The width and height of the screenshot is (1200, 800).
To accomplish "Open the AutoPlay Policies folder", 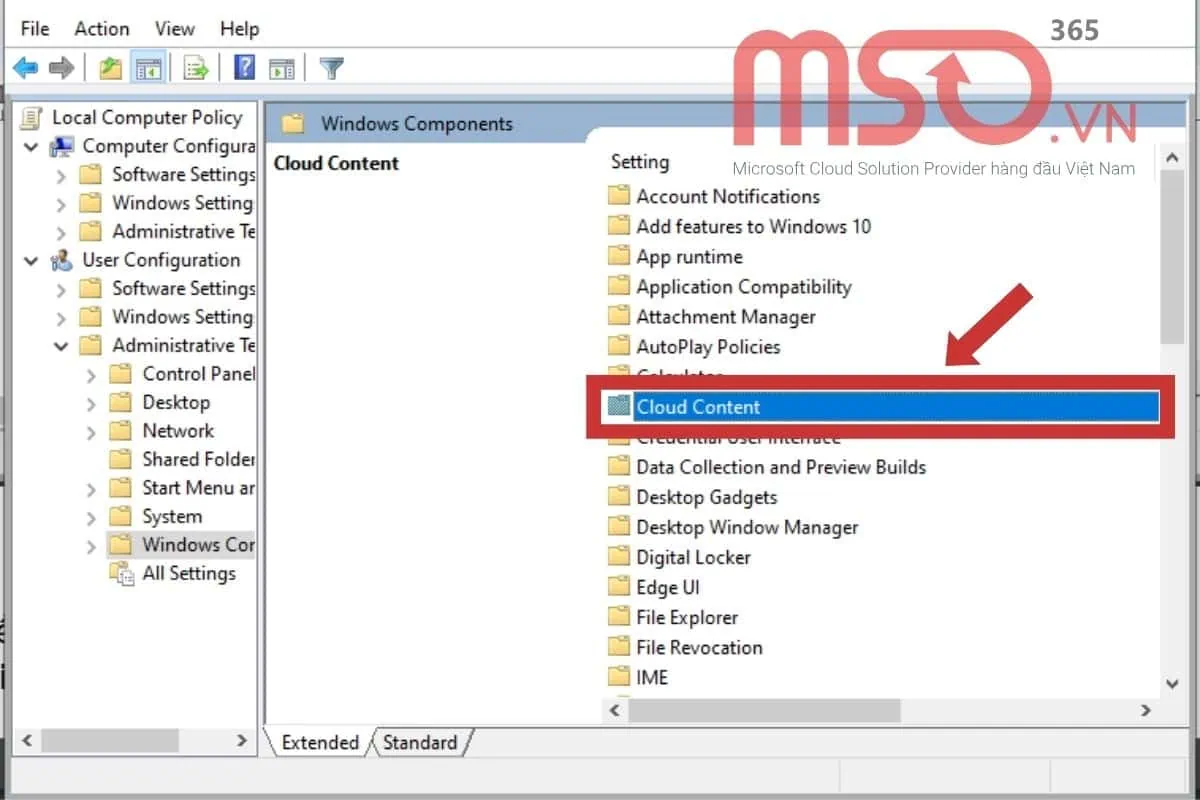I will pos(706,346).
